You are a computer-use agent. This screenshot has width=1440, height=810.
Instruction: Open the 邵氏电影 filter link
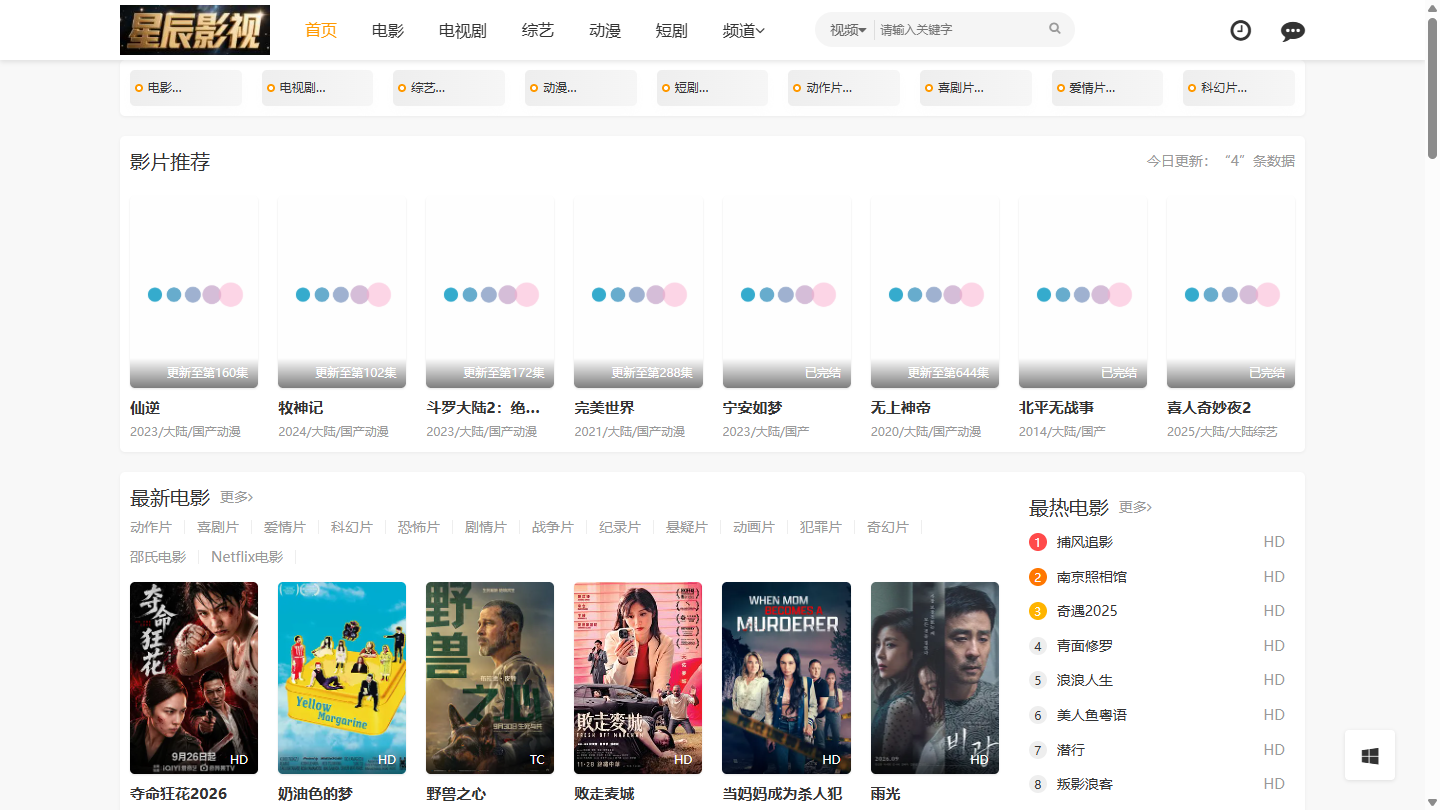tap(158, 557)
